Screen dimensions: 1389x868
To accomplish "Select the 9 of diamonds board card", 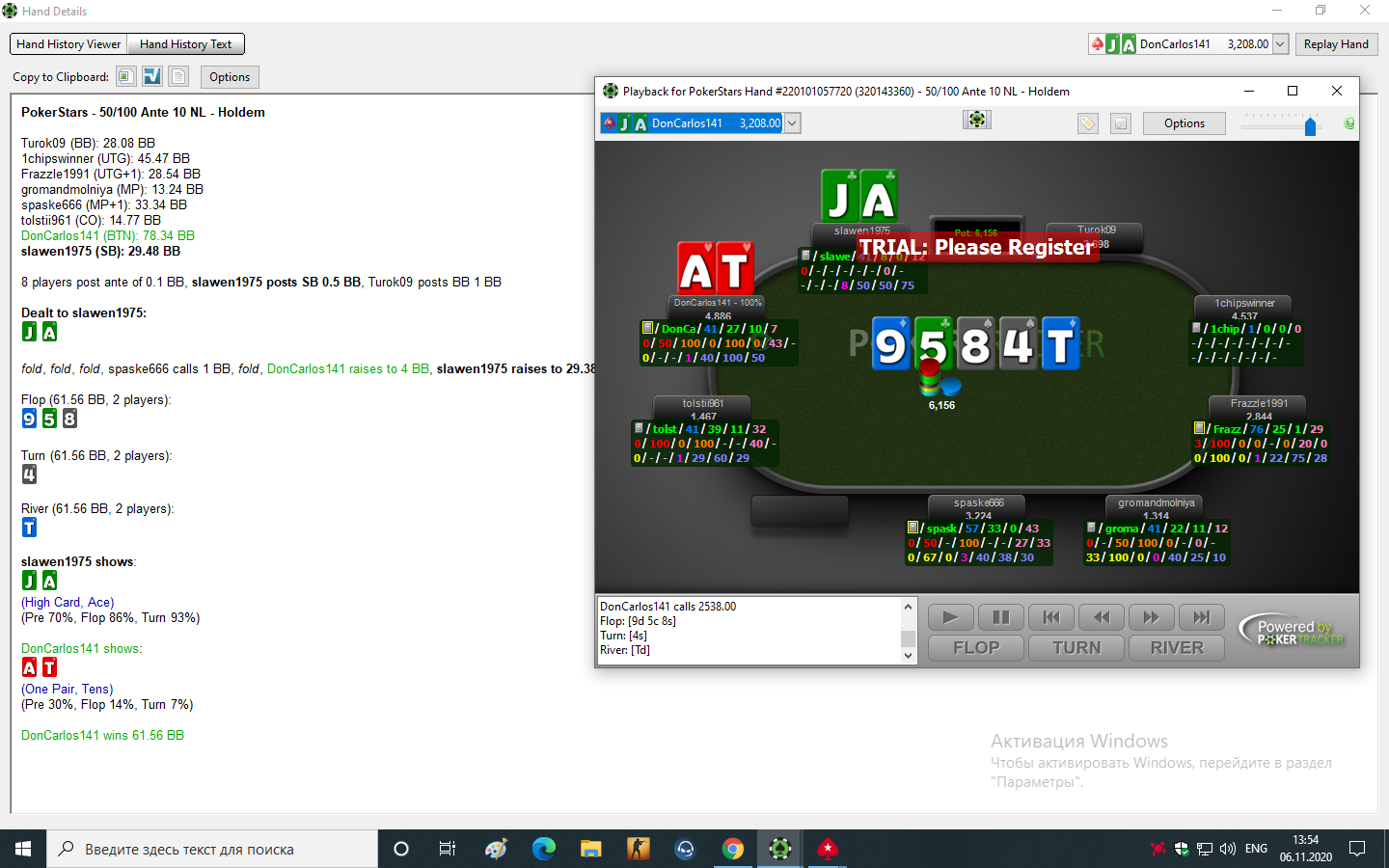I will [891, 343].
